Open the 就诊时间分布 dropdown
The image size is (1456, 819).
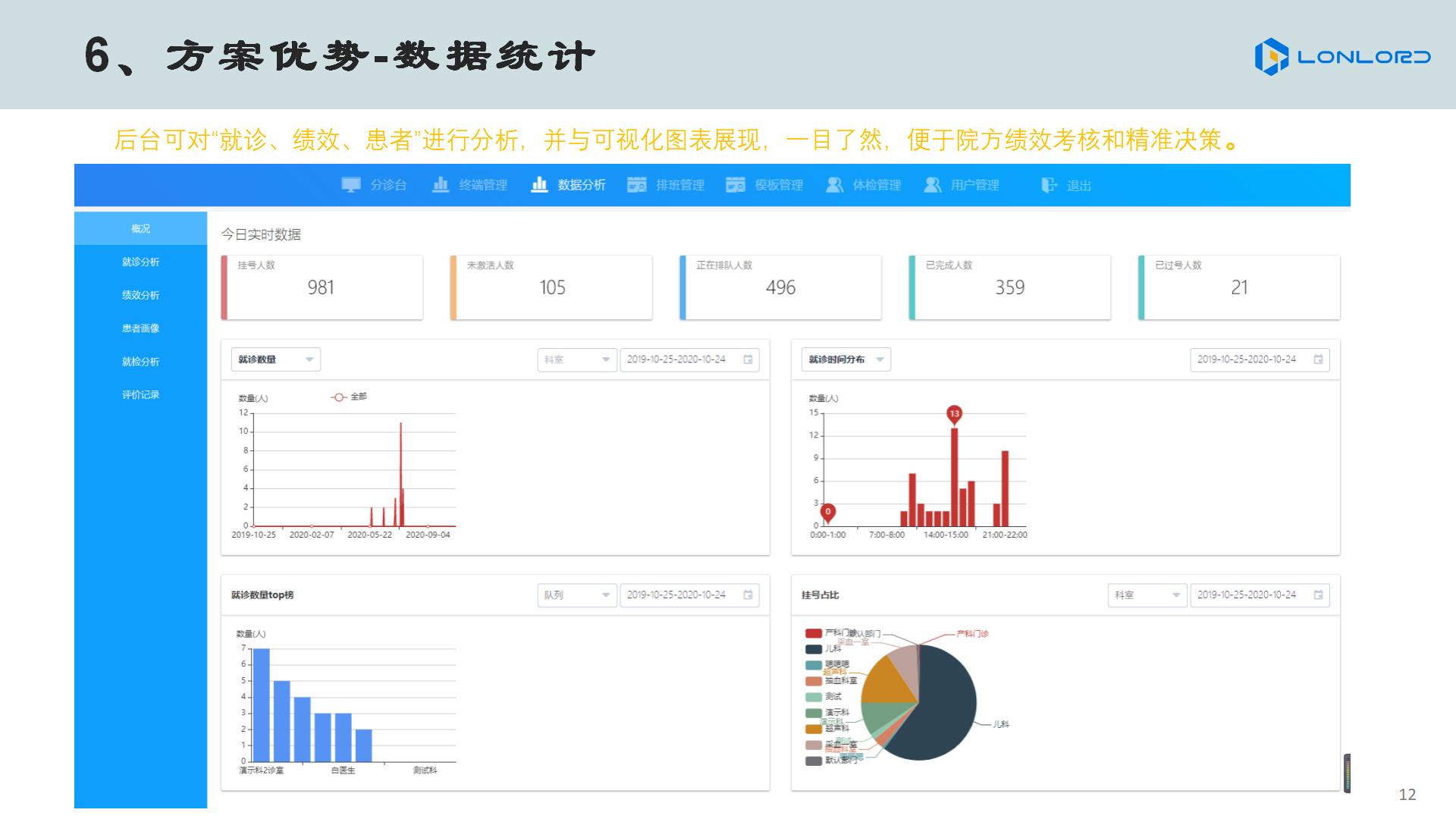point(846,359)
